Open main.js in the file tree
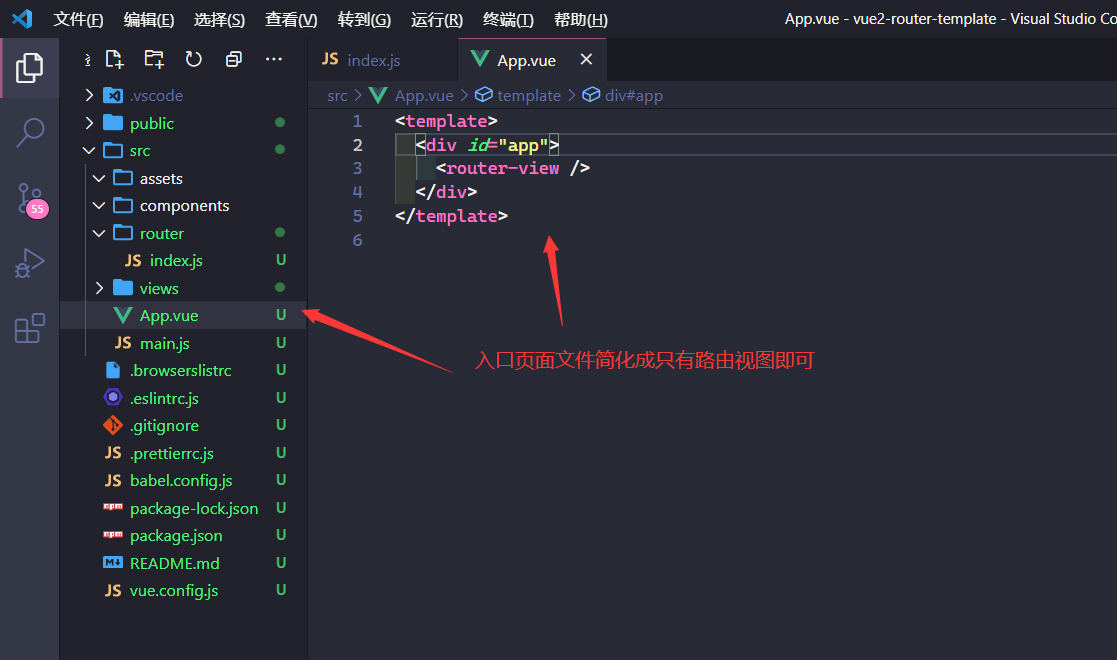Viewport: 1117px width, 660px height. coord(164,343)
